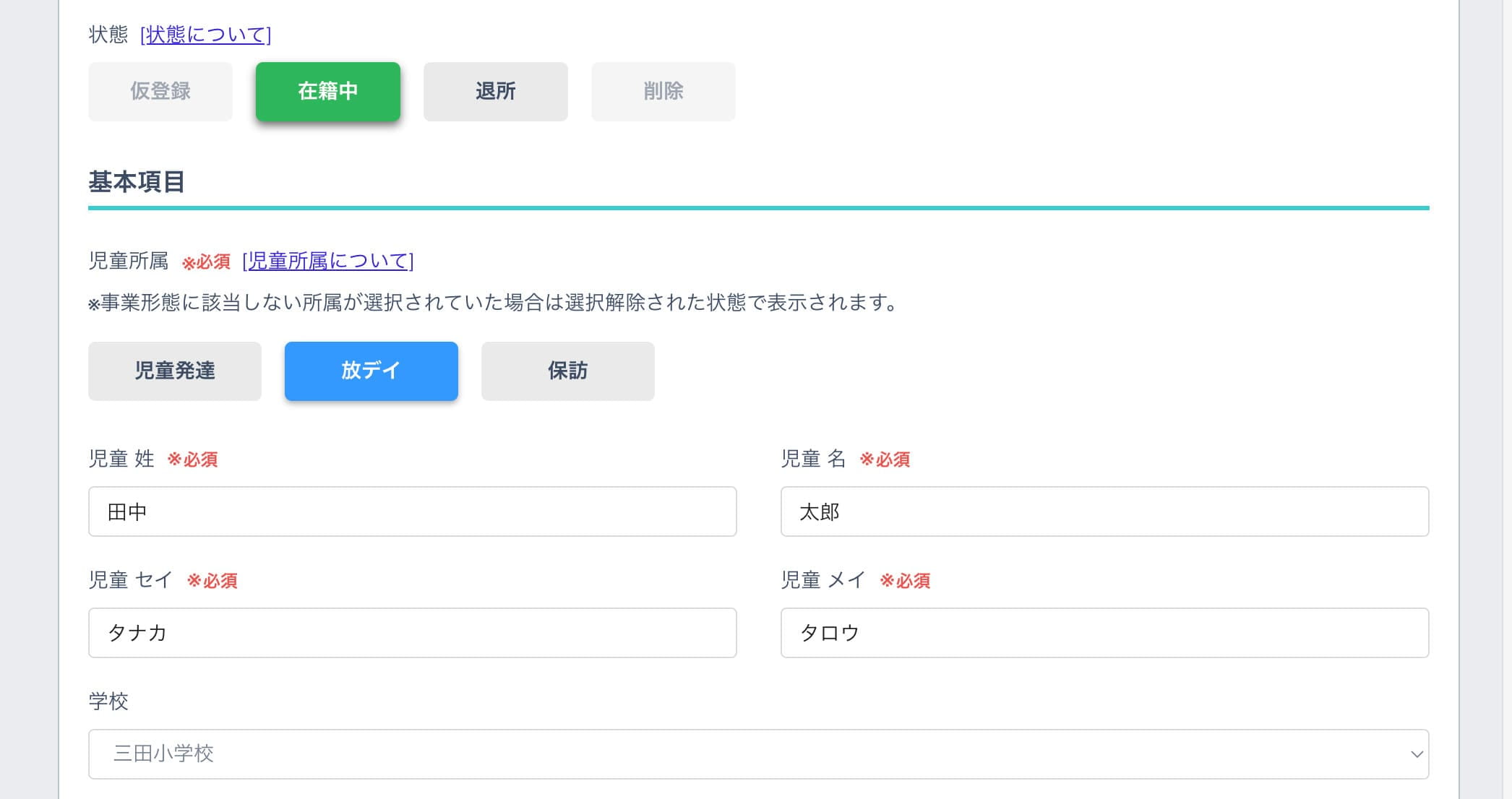The height and width of the screenshot is (799, 1512).
Task: Click the 学校 field label
Action: click(108, 701)
